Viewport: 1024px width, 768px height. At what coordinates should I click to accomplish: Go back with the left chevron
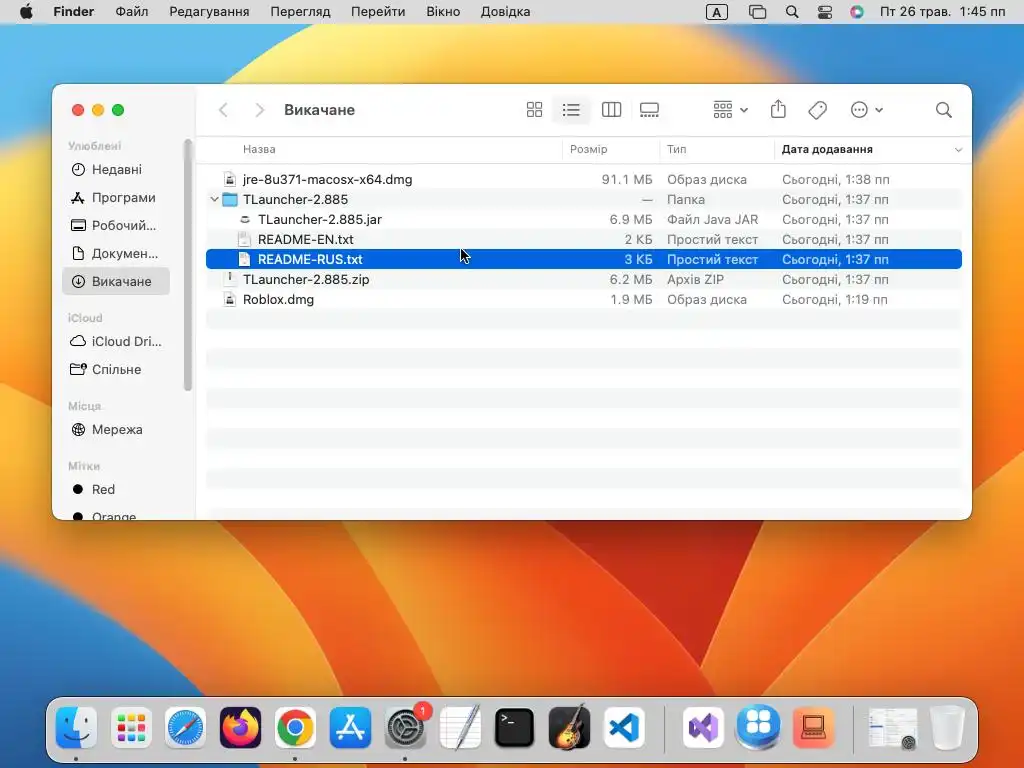pos(223,110)
